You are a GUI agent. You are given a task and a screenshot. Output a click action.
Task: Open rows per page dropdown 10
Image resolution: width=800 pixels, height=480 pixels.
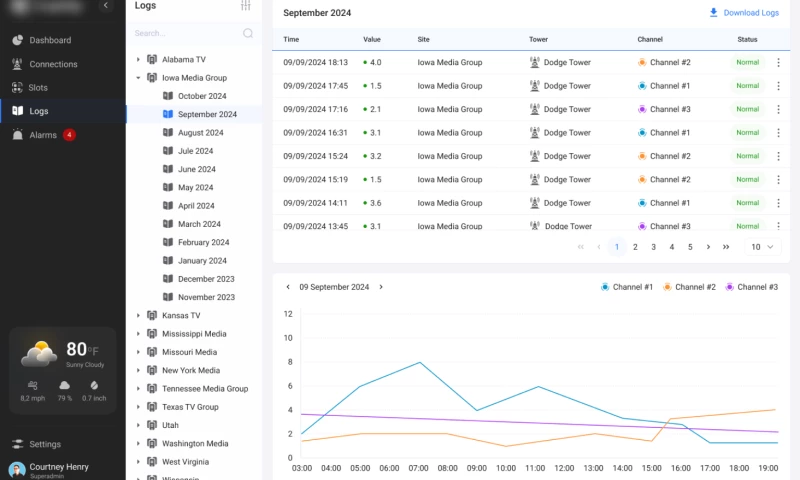point(762,247)
